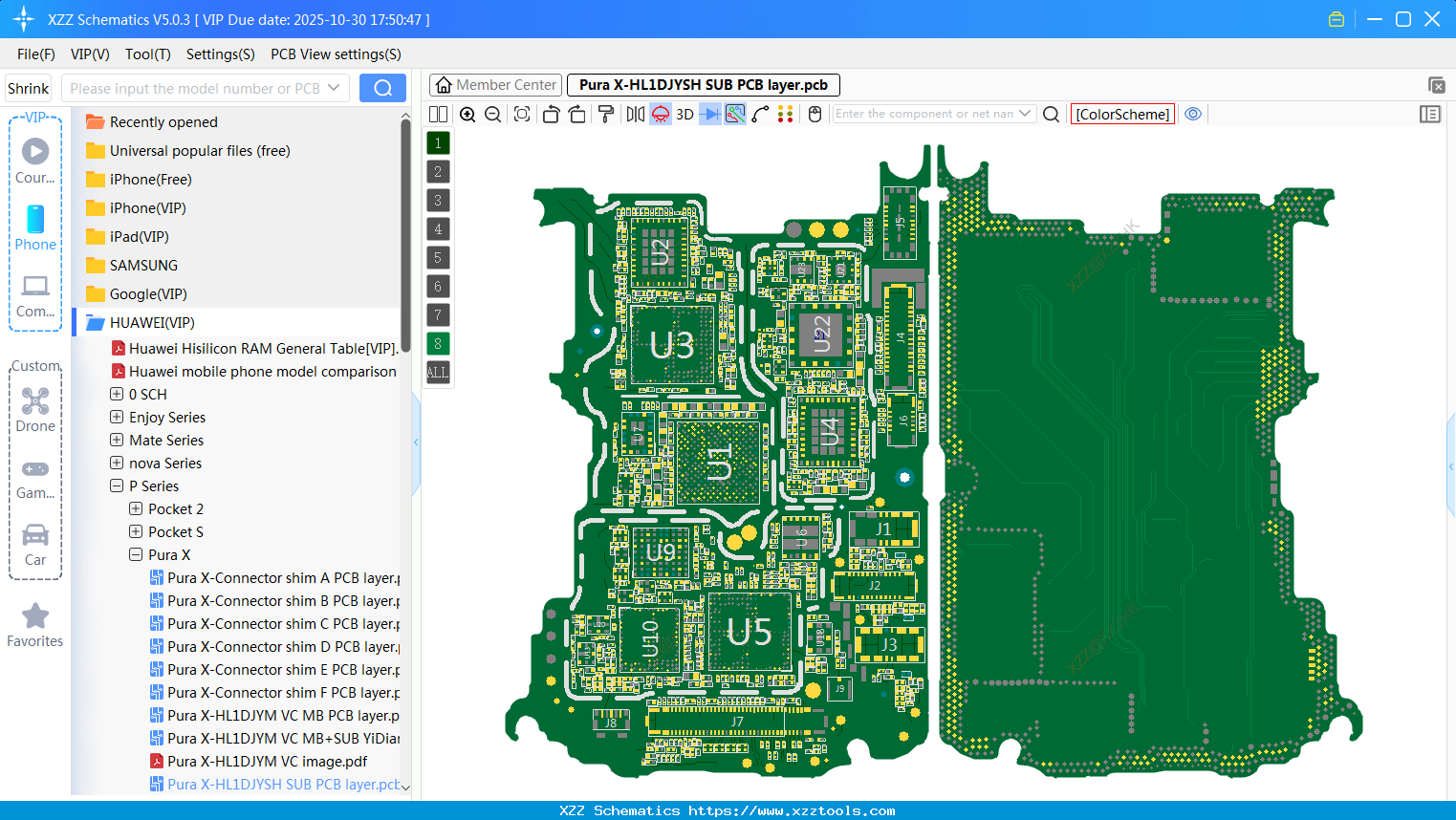Show PCB layer 4
1456x820 pixels.
[x=438, y=229]
